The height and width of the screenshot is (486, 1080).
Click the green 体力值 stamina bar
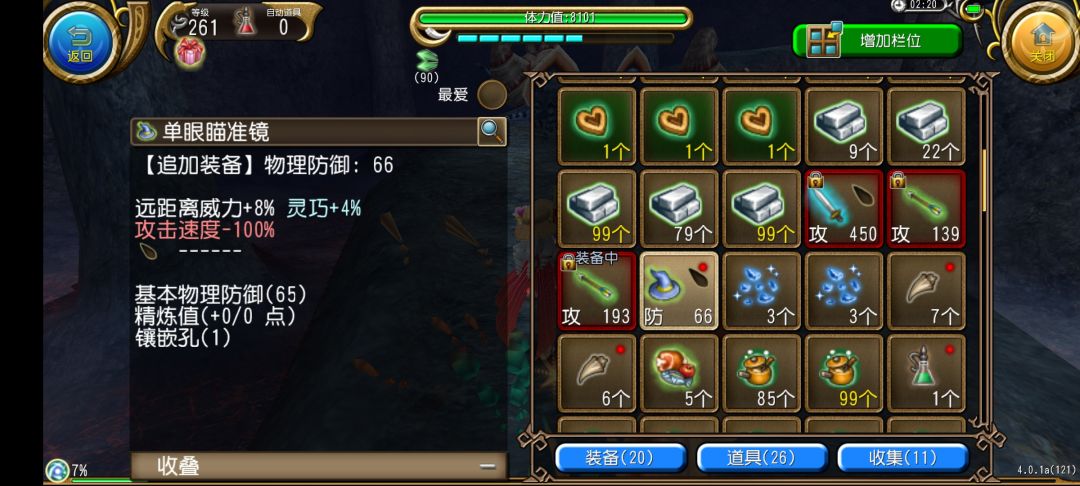(553, 18)
